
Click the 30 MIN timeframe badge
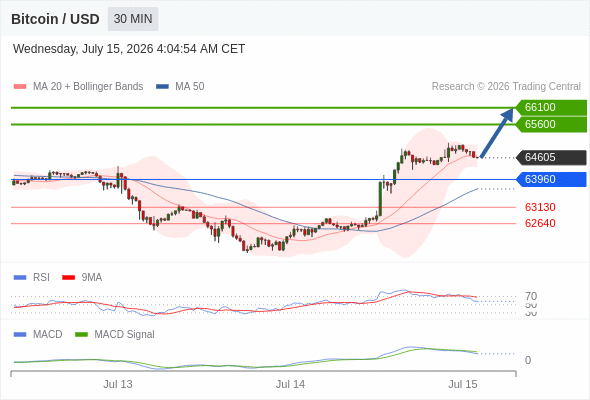pos(133,19)
